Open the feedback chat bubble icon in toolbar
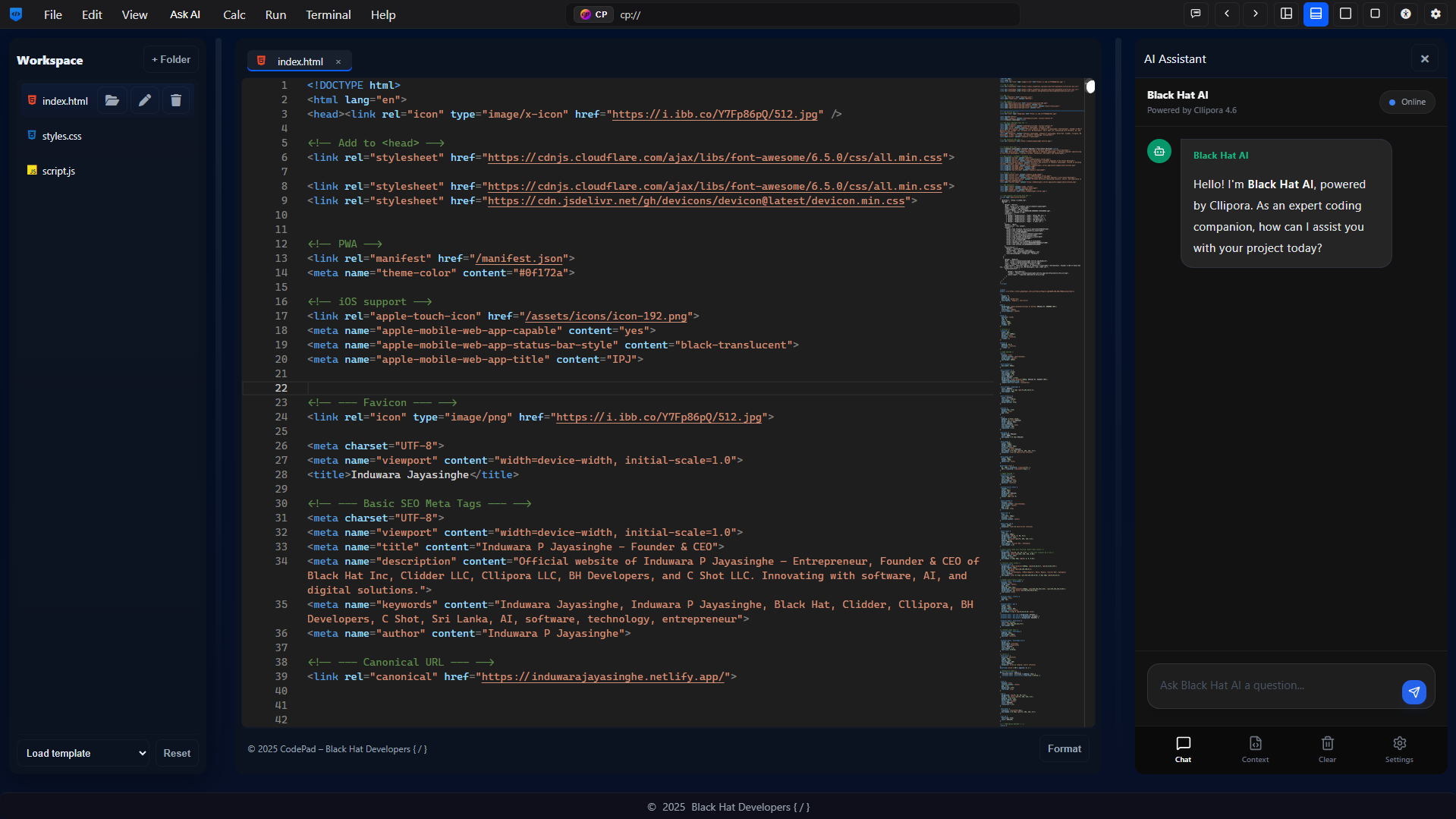This screenshot has width=1456, height=819. point(1196,14)
